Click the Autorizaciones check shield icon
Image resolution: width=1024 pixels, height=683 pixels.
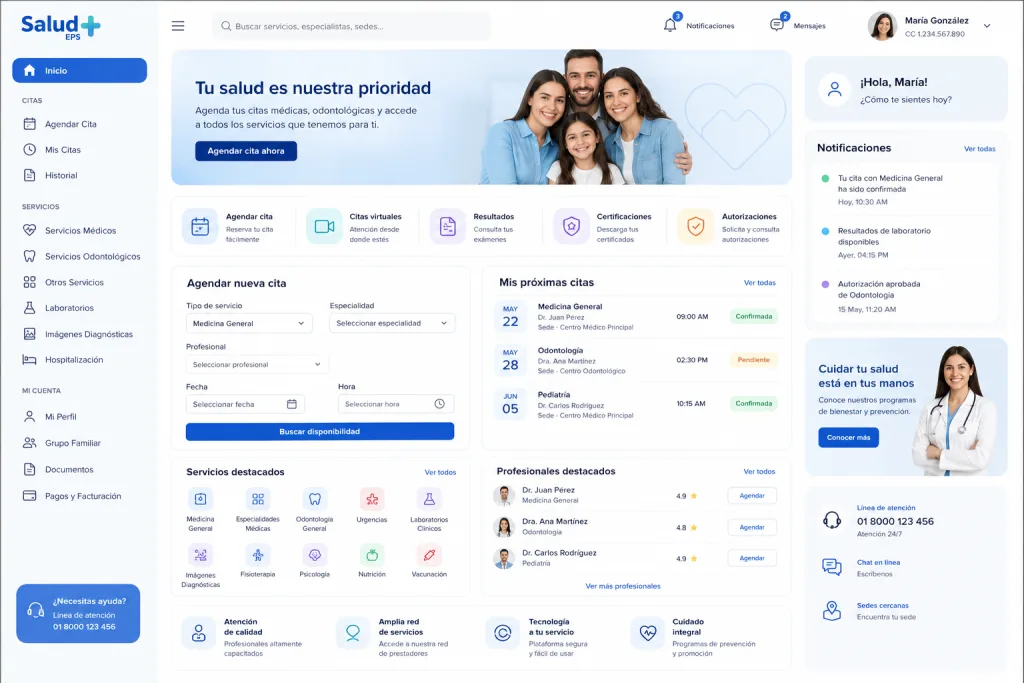click(x=696, y=227)
